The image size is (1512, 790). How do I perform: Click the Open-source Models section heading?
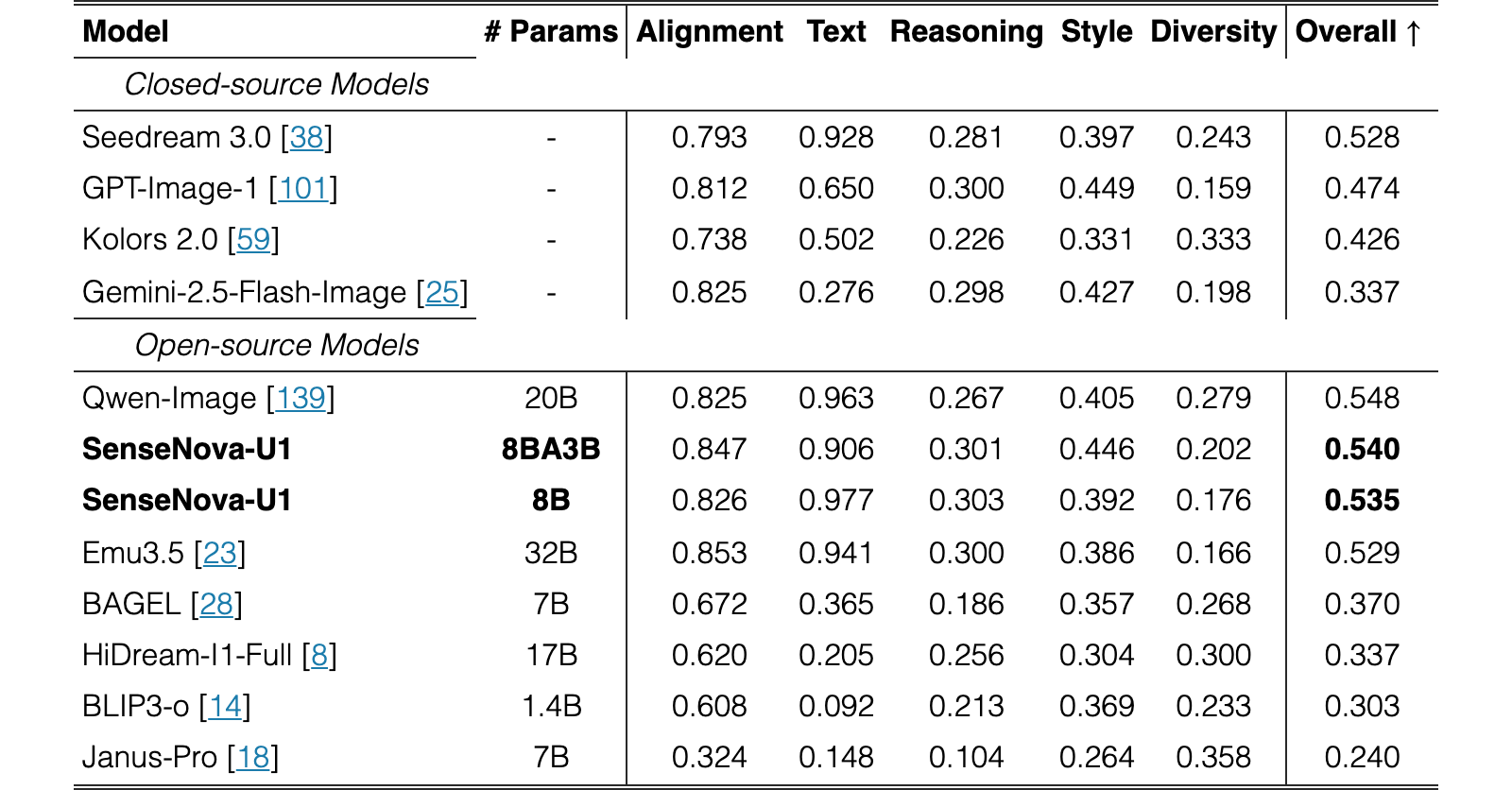click(x=277, y=345)
